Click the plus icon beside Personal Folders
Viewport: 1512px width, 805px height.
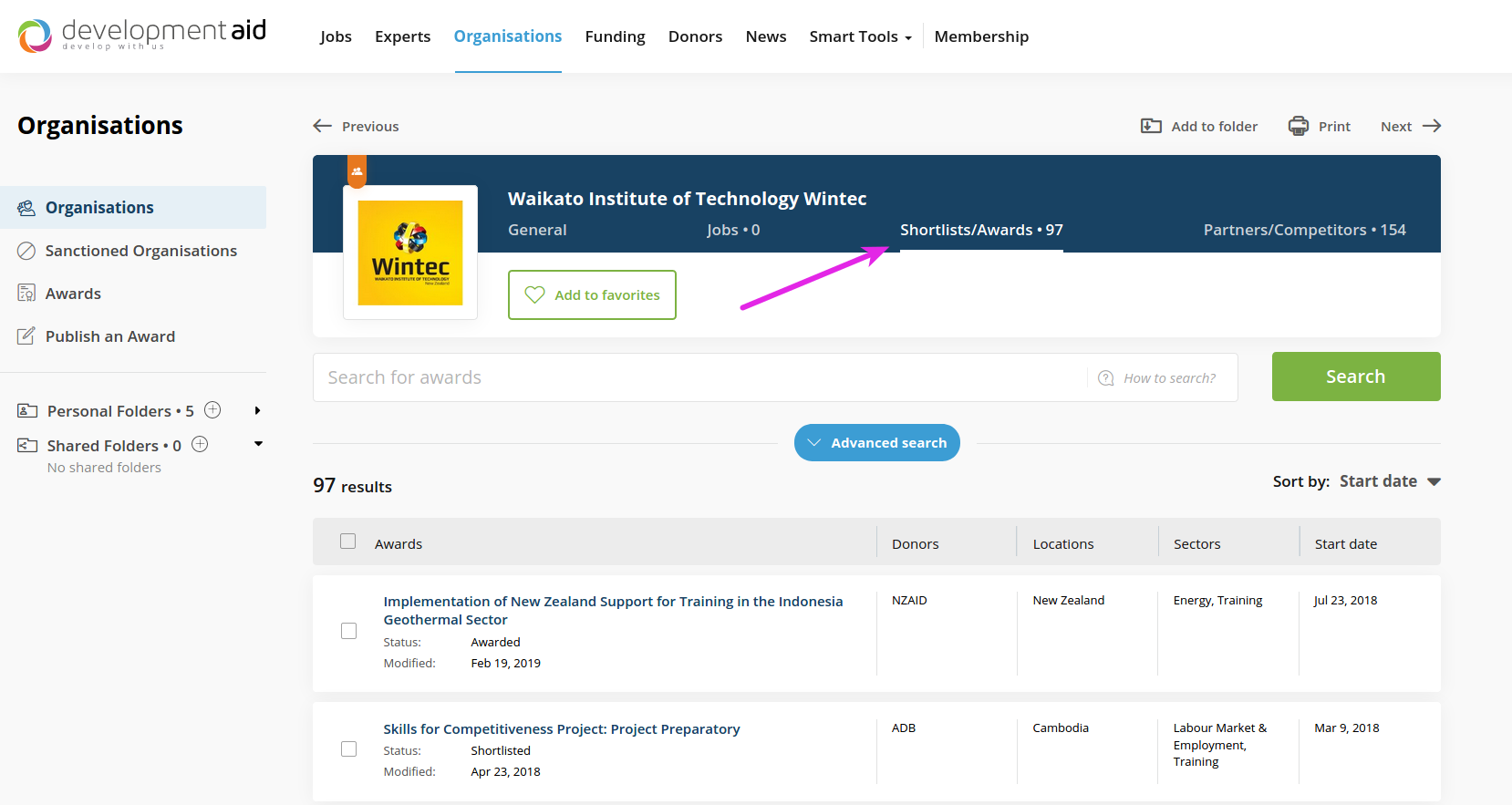click(x=212, y=410)
